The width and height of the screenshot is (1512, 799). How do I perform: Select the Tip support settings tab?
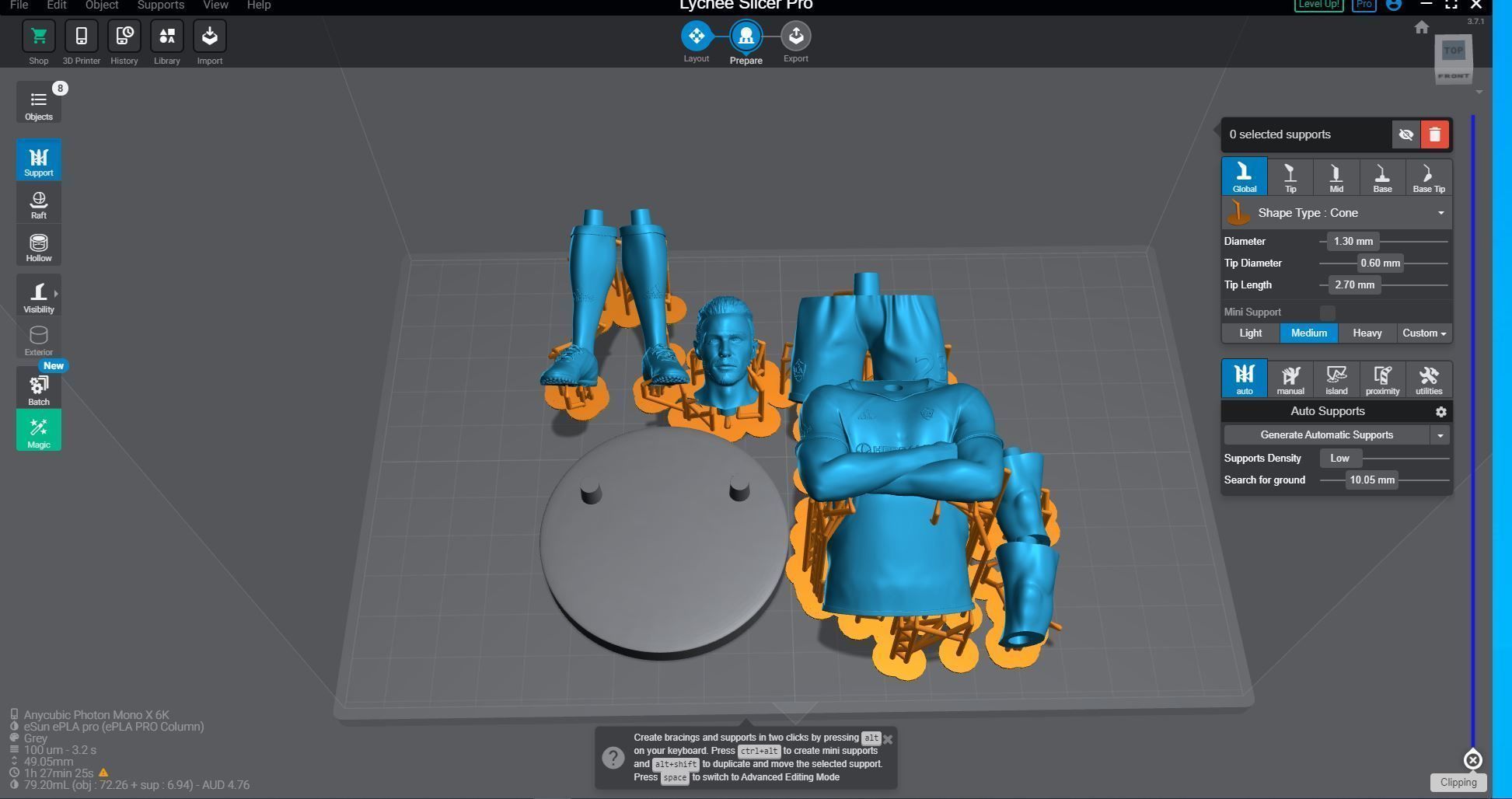coord(1290,176)
